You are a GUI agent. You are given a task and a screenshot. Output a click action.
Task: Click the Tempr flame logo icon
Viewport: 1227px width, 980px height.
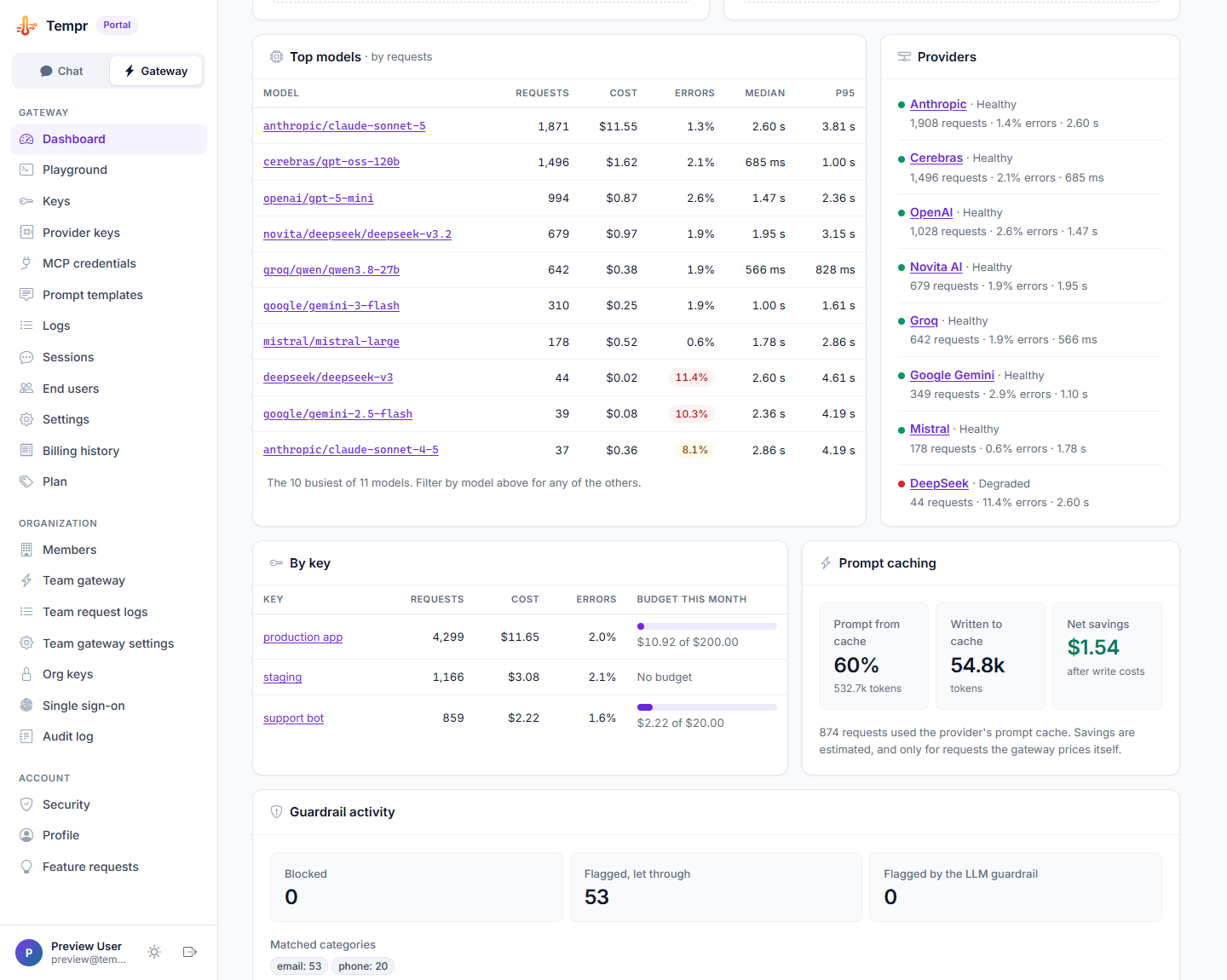coord(26,26)
